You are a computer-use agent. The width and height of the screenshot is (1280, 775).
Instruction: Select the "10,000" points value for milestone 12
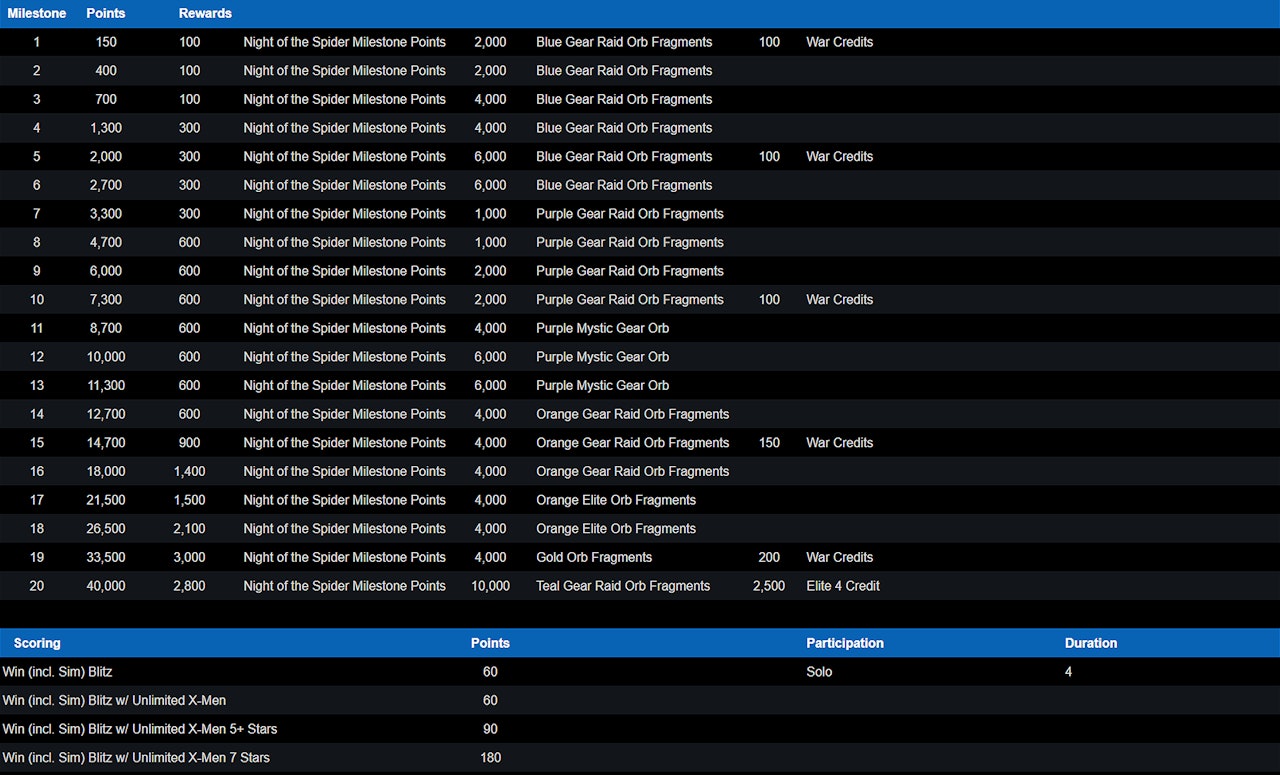[x=106, y=357]
